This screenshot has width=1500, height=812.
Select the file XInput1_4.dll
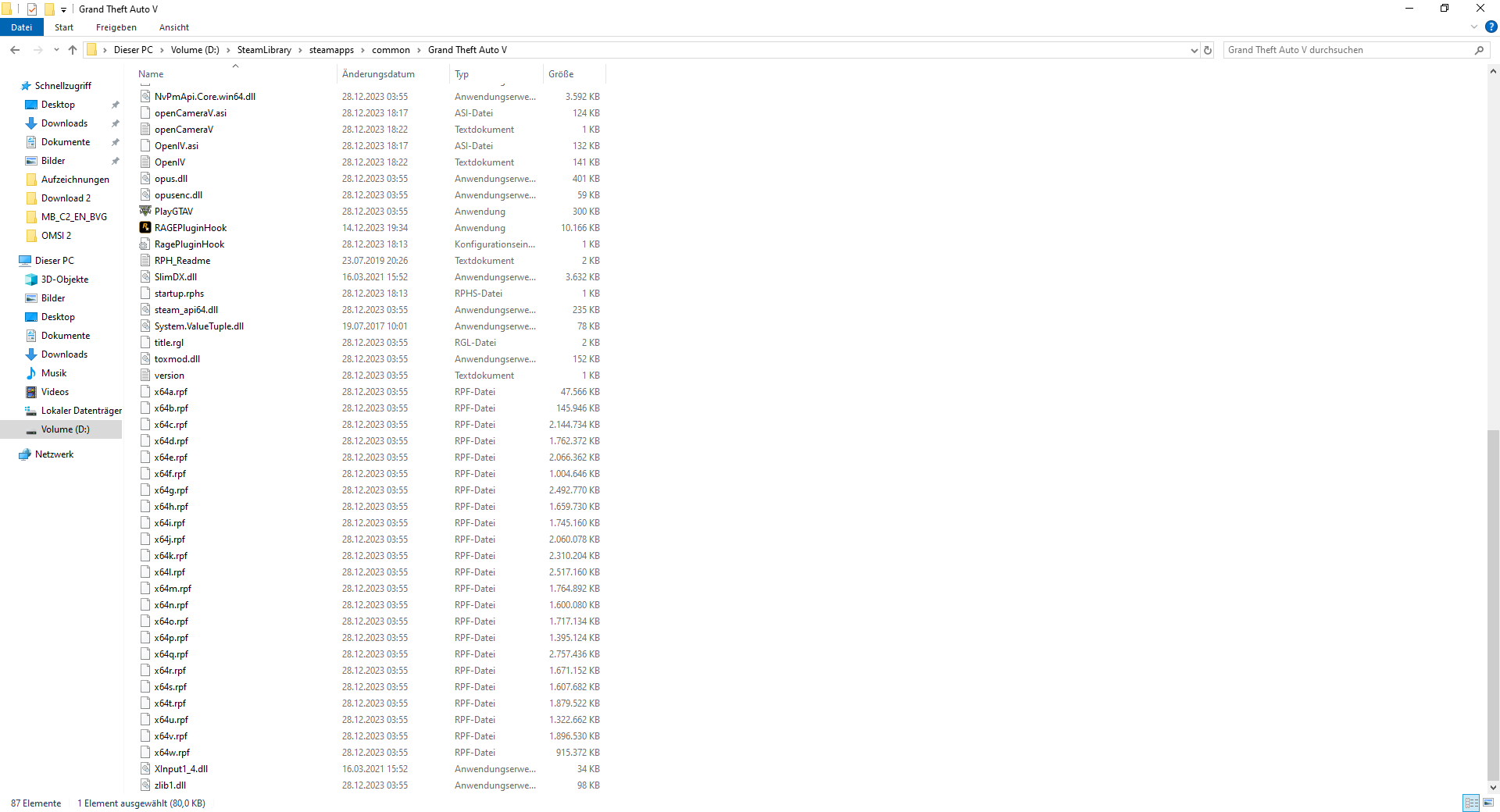(x=181, y=769)
